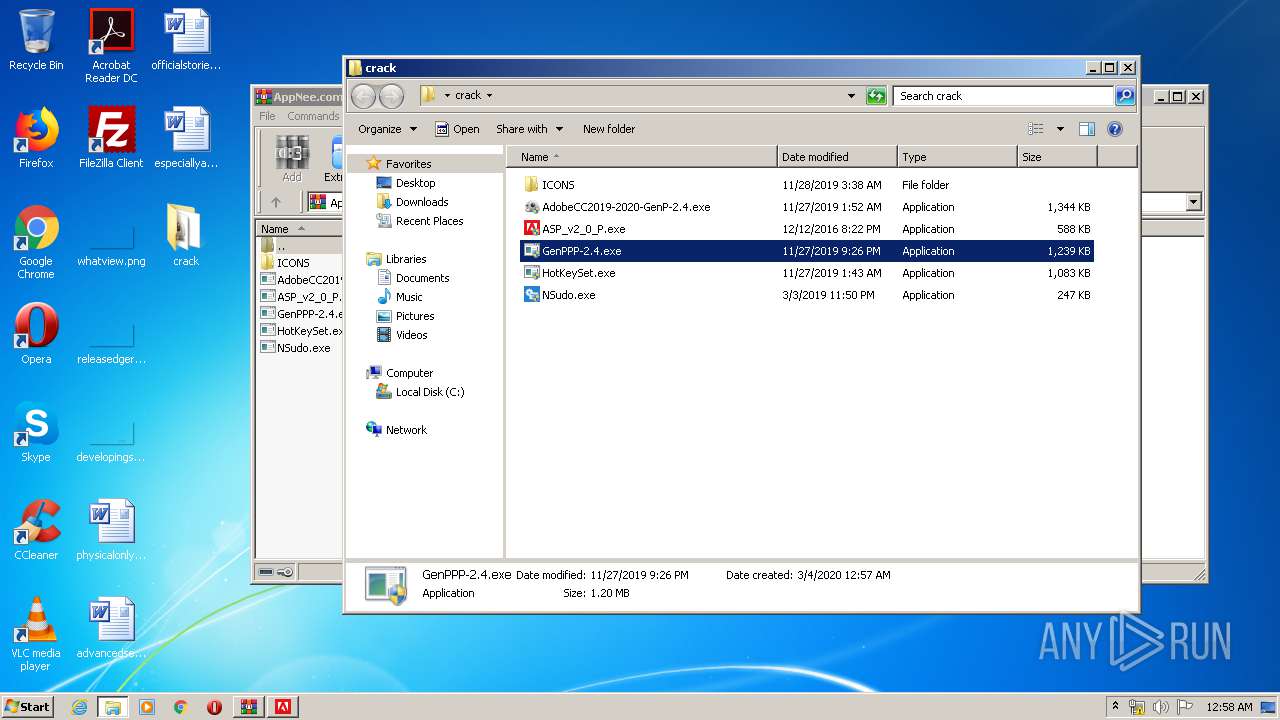This screenshot has height=720, width=1280.
Task: Click Explorer Forward navigation button
Action: pos(392,96)
